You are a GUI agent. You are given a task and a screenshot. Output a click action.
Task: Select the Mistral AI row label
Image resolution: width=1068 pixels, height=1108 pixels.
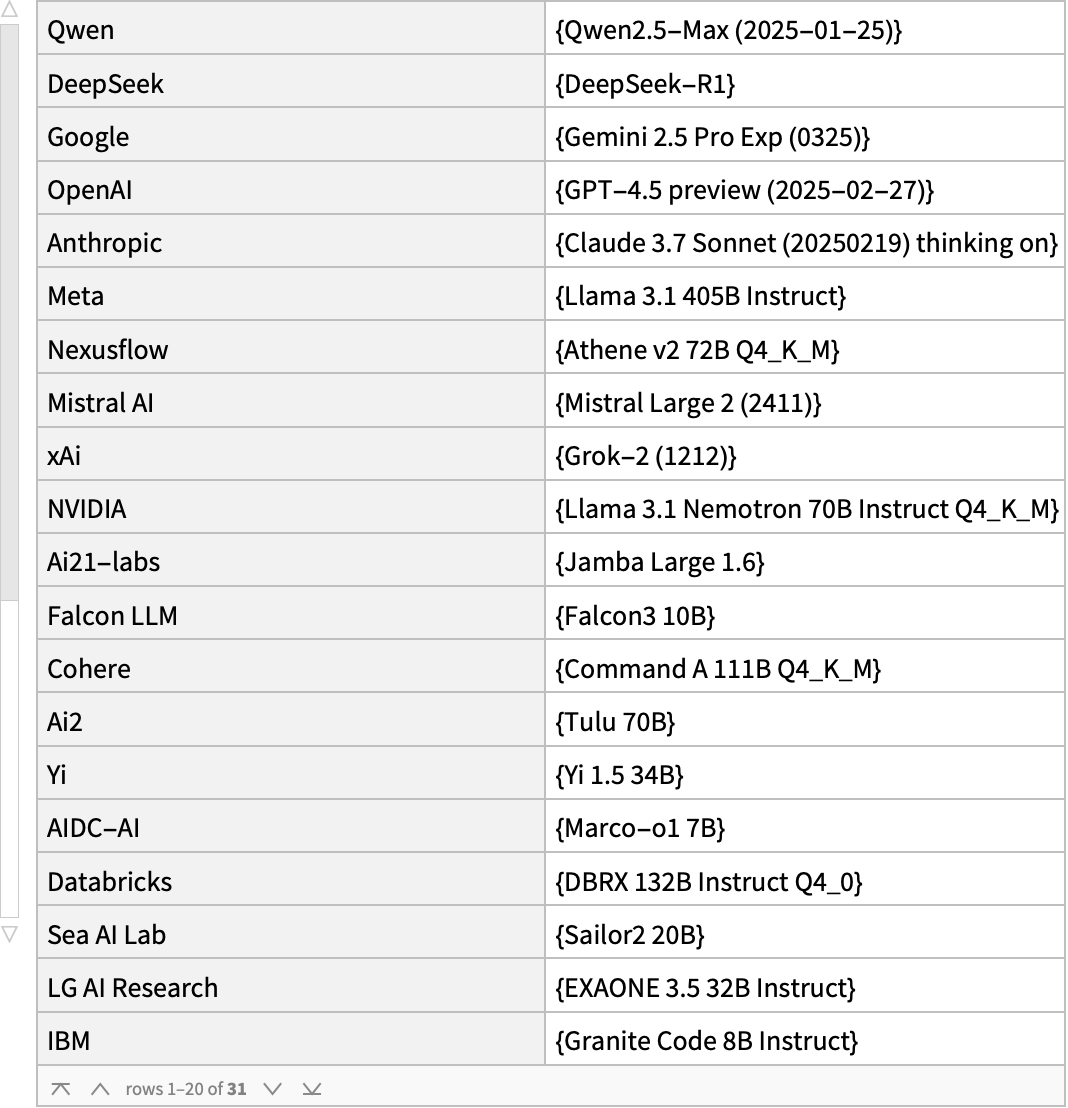tap(100, 403)
